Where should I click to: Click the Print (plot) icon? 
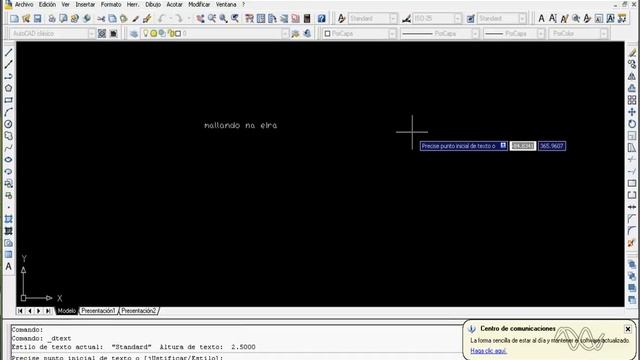pyautogui.click(x=51, y=18)
